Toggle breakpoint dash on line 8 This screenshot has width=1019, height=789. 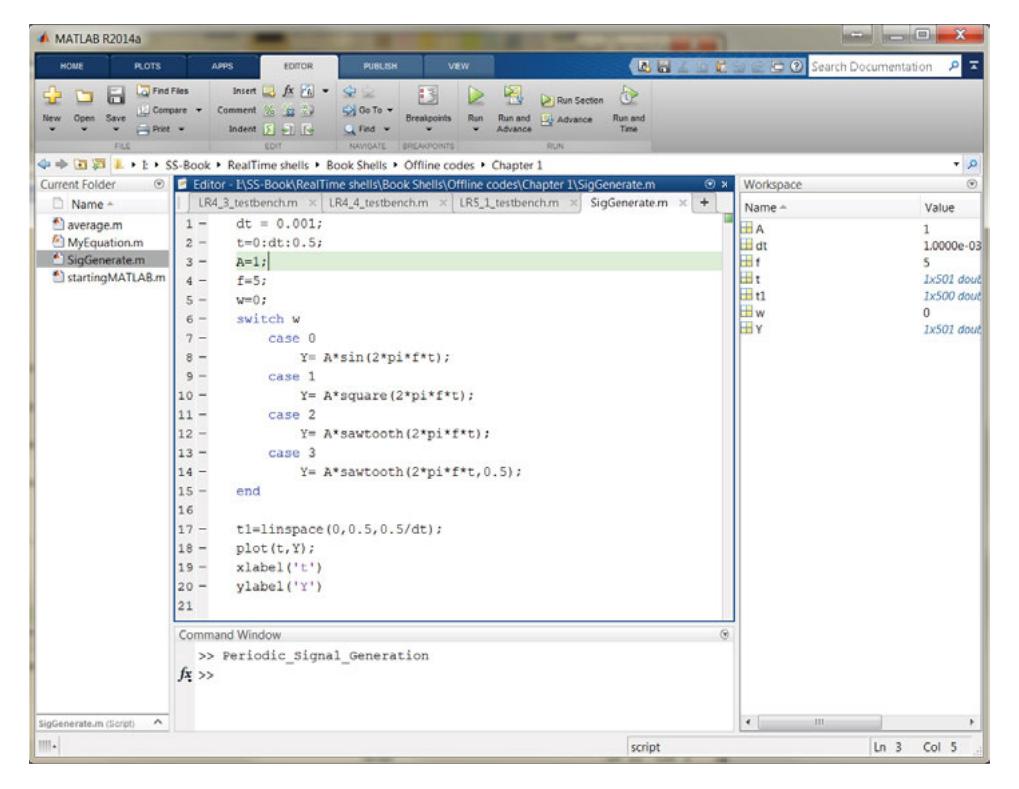pyautogui.click(x=203, y=357)
